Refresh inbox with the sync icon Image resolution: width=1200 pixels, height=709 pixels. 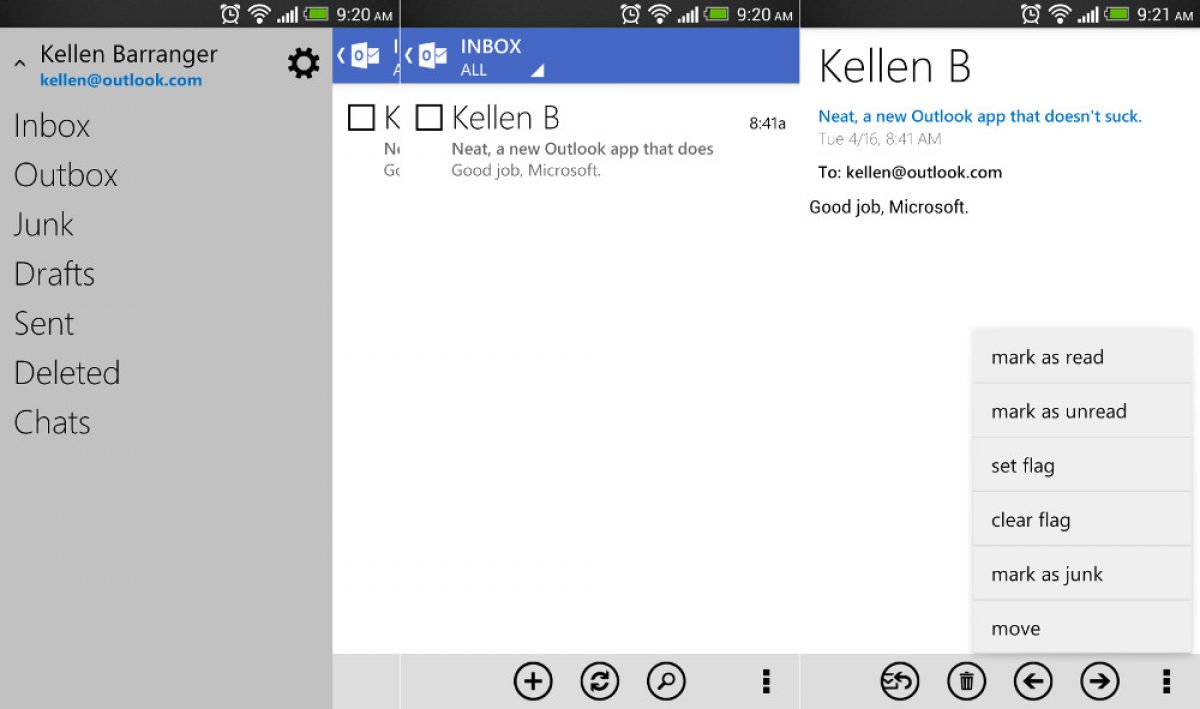tap(600, 682)
